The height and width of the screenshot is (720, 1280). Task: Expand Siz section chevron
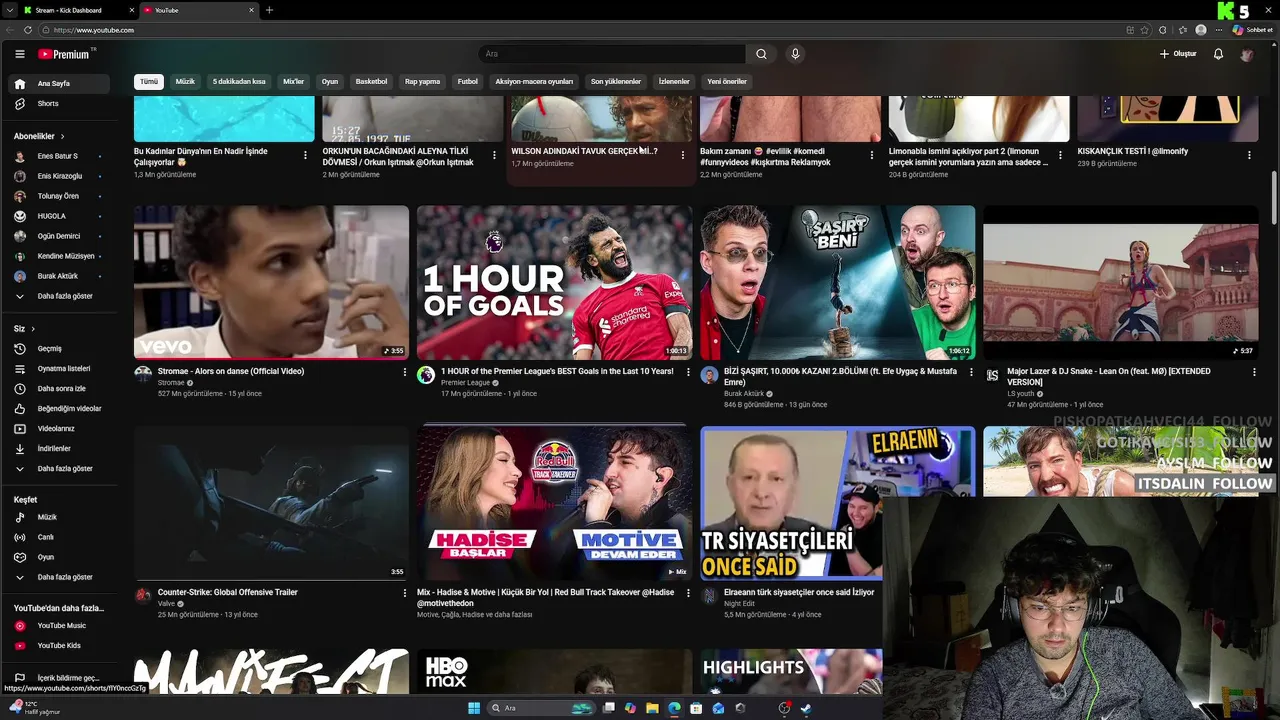click(x=32, y=329)
